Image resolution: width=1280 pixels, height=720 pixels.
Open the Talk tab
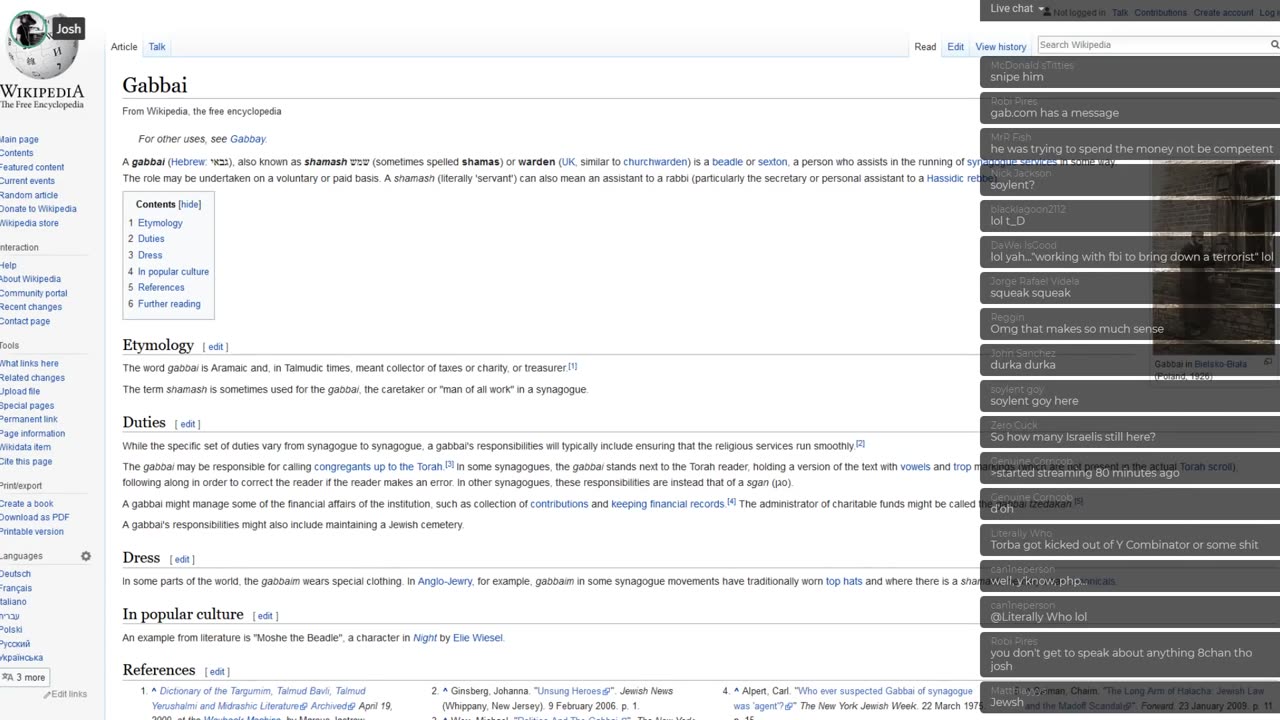(x=157, y=47)
